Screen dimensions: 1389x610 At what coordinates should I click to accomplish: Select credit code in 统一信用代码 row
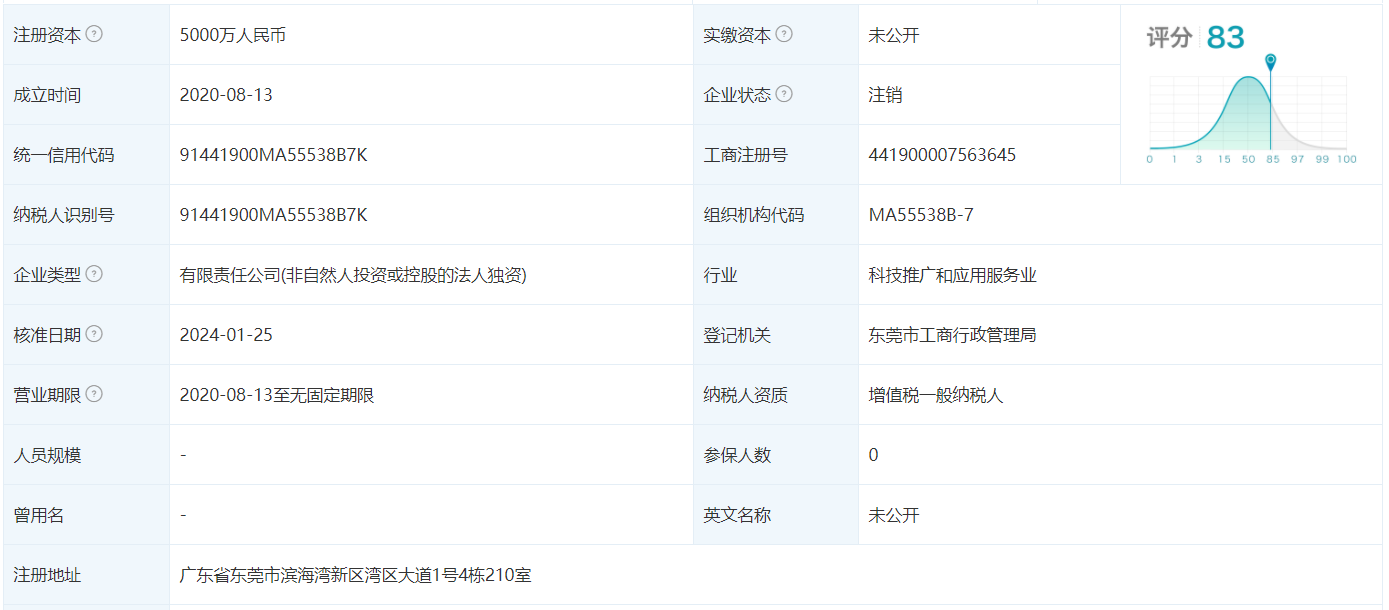click(274, 155)
